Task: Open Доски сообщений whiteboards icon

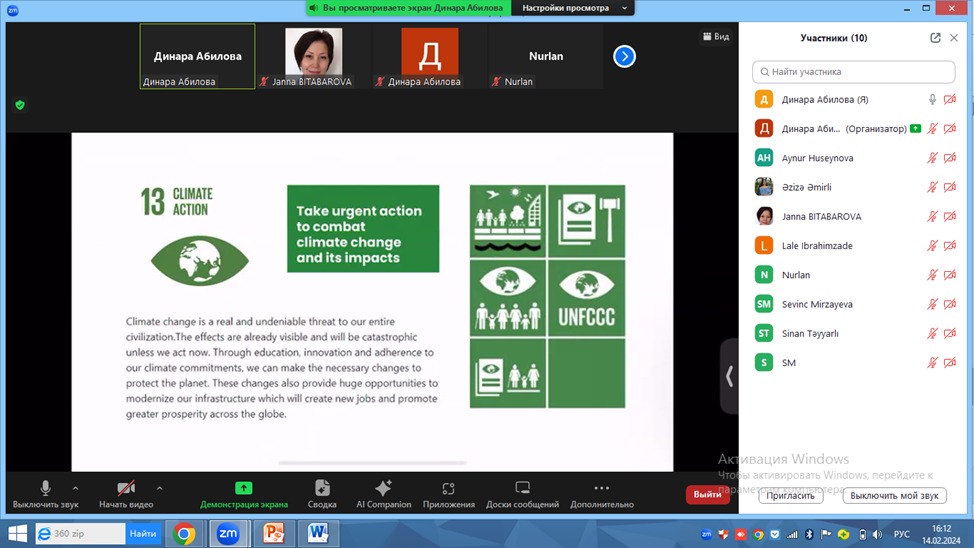Action: coord(522,488)
